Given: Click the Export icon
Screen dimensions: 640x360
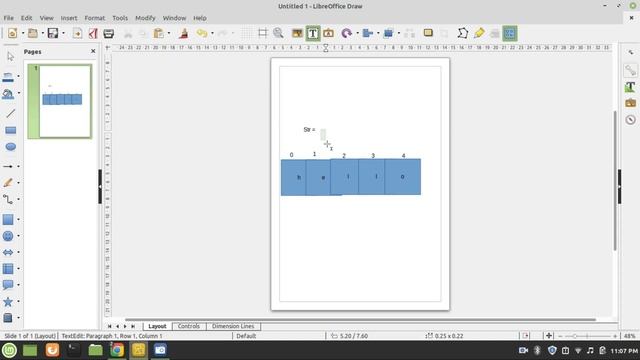Looking at the screenshot, I should tap(77, 33).
